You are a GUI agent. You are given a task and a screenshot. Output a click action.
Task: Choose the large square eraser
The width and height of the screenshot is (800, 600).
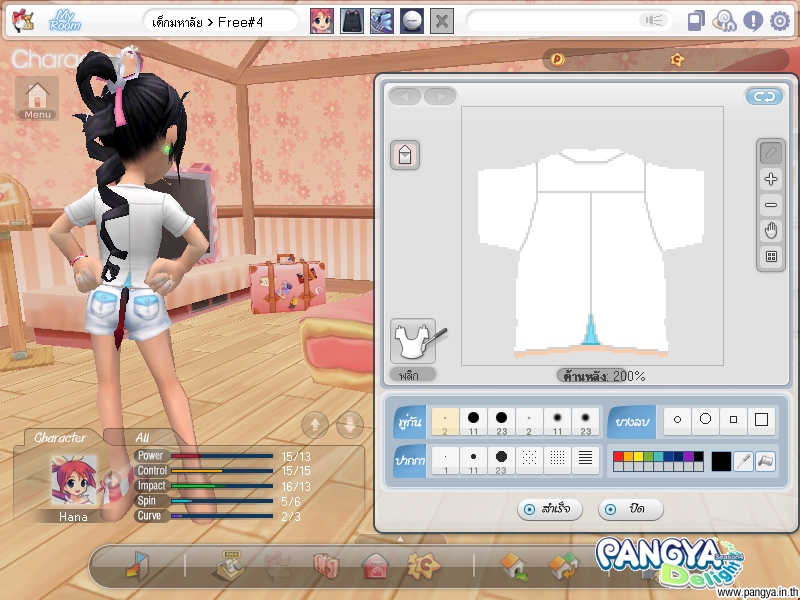click(761, 420)
